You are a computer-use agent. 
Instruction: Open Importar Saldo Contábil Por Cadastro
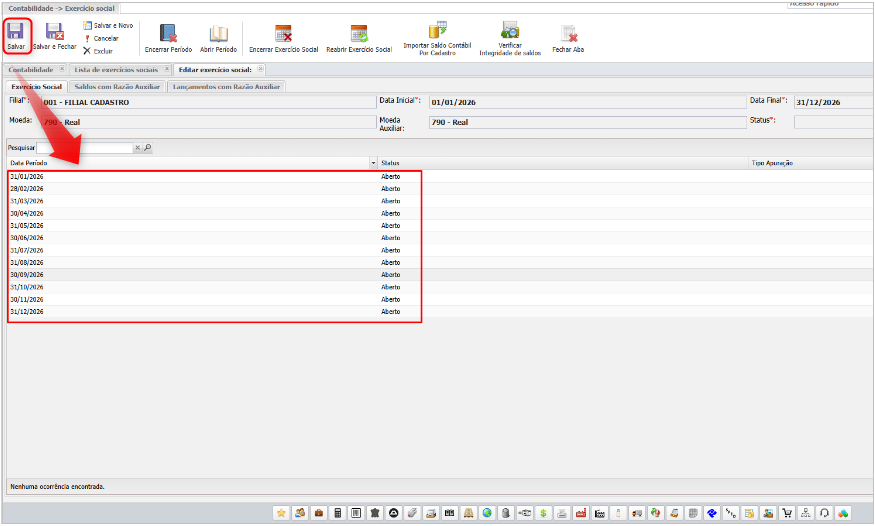tap(437, 30)
